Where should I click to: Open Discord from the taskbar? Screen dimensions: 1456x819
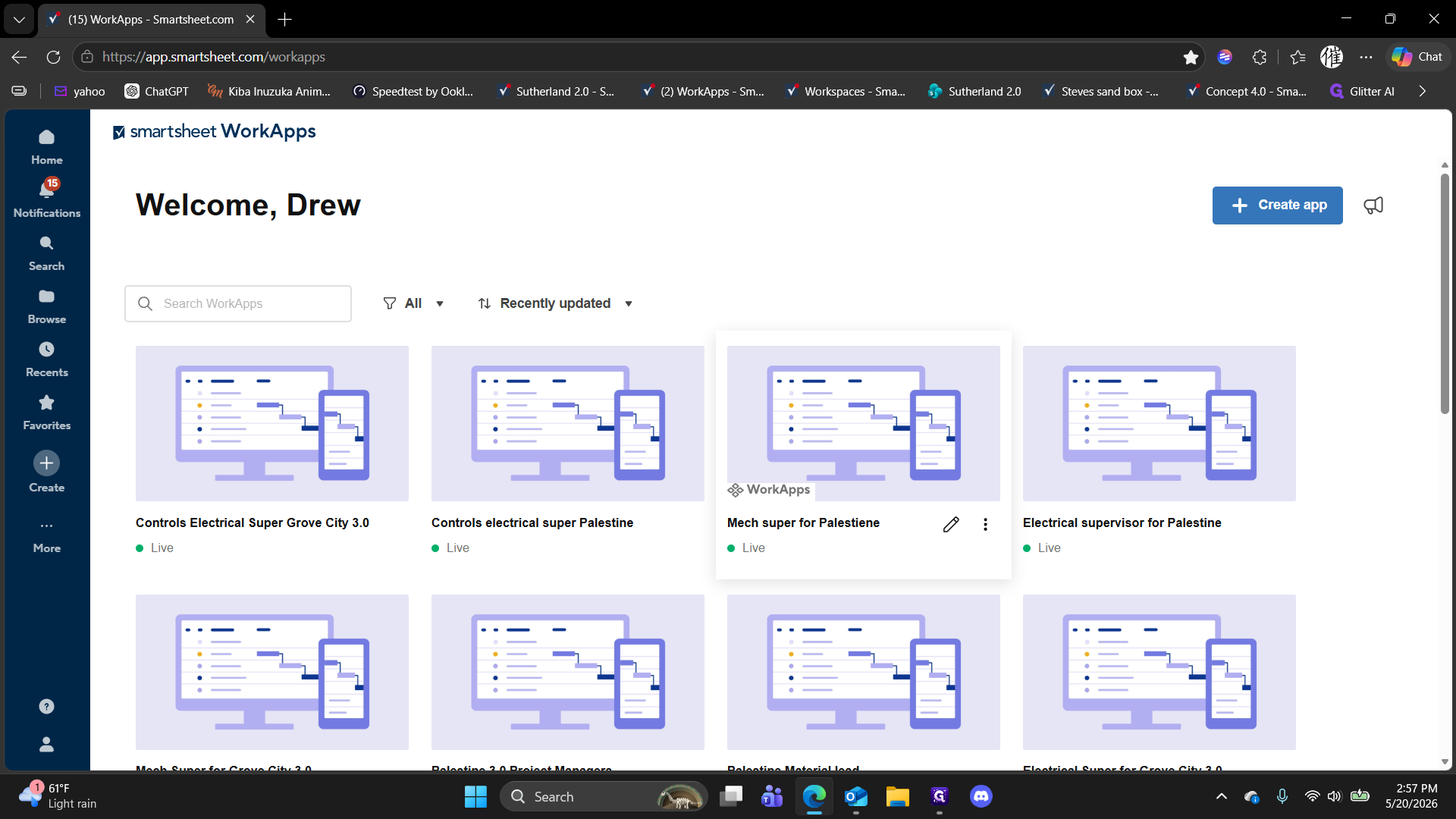point(981,797)
